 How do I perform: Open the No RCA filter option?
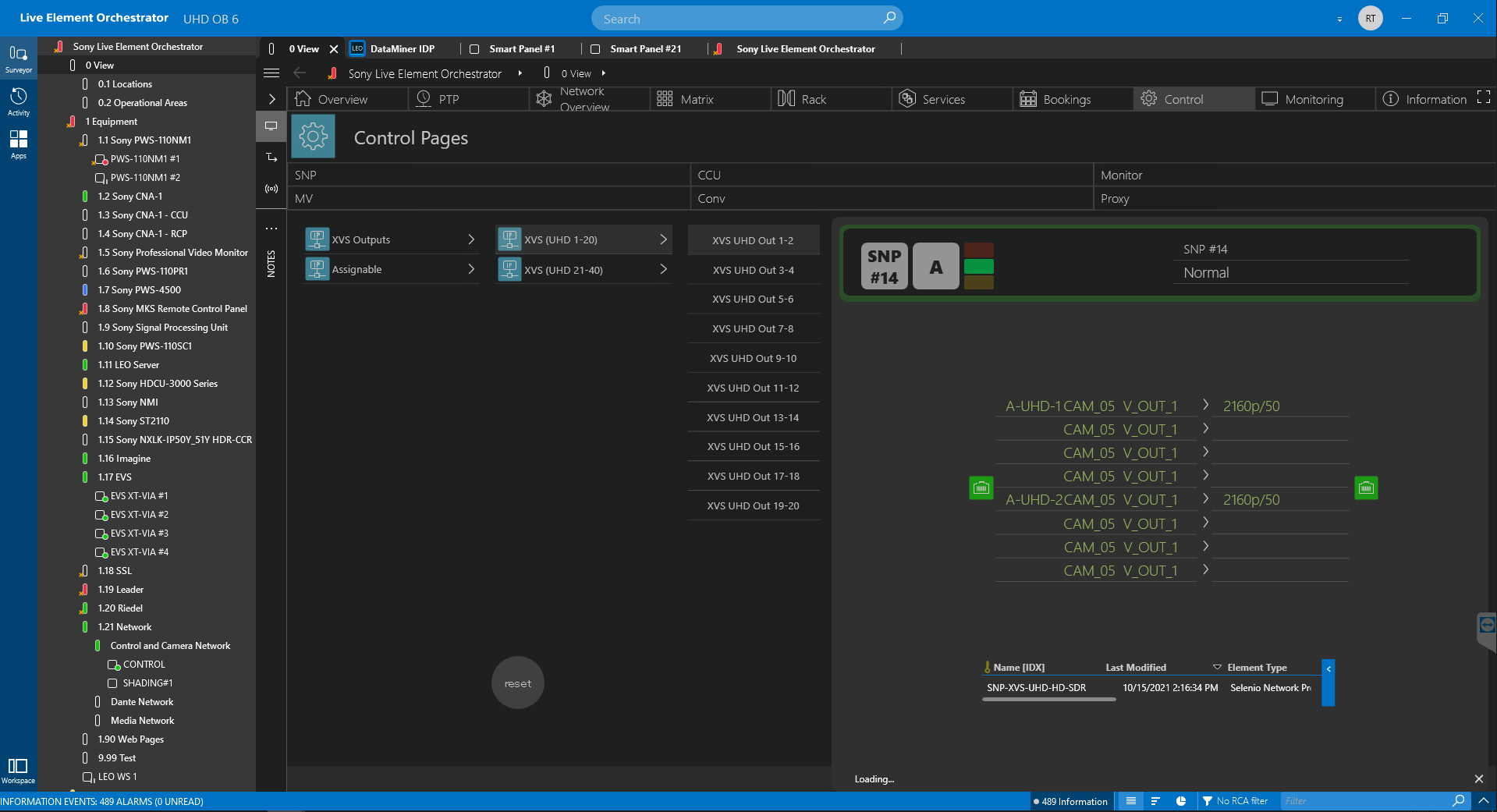pos(1236,801)
